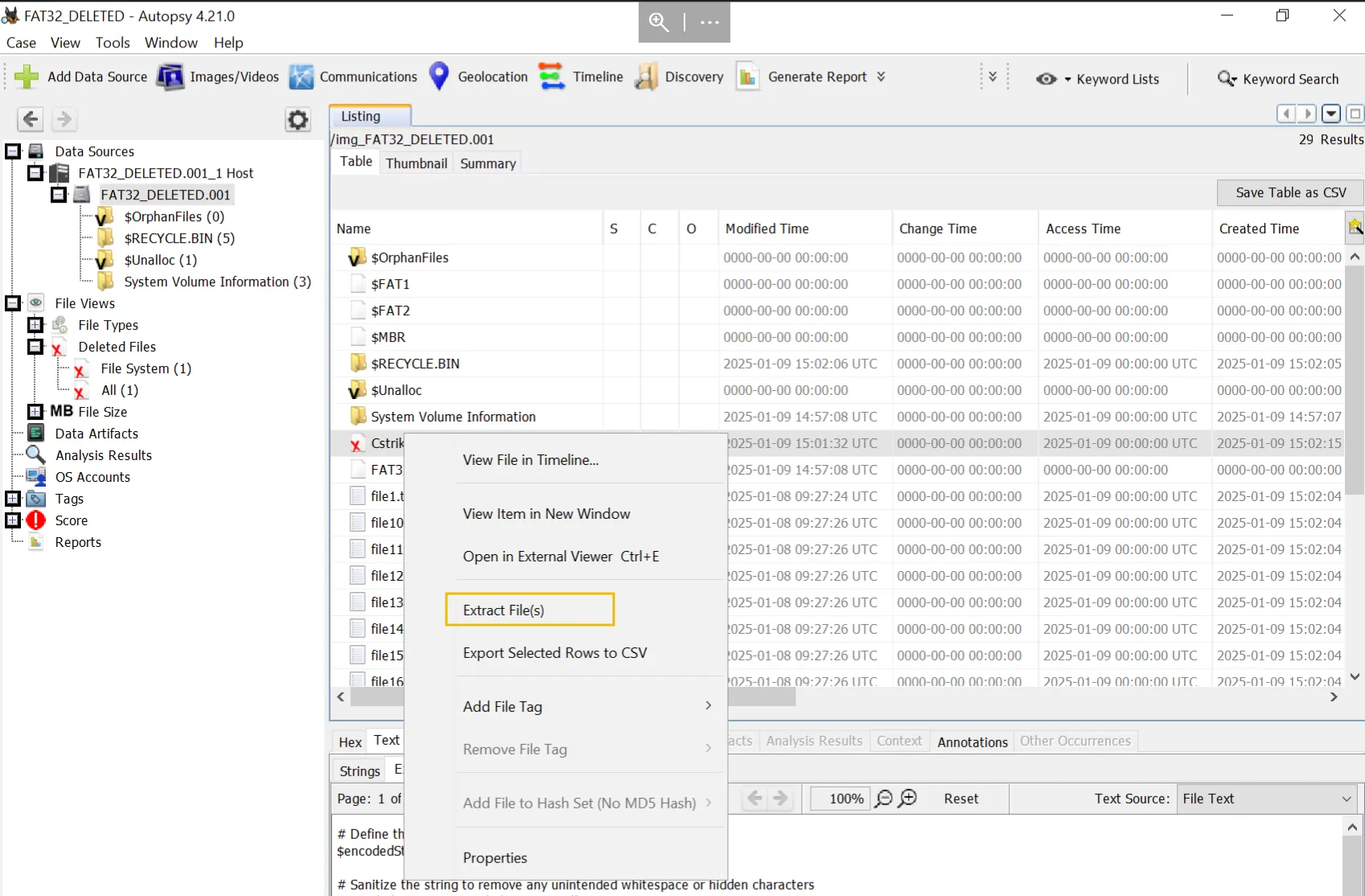1365x896 pixels.
Task: Choose Export Selected Rows to CSV
Action: [555, 653]
